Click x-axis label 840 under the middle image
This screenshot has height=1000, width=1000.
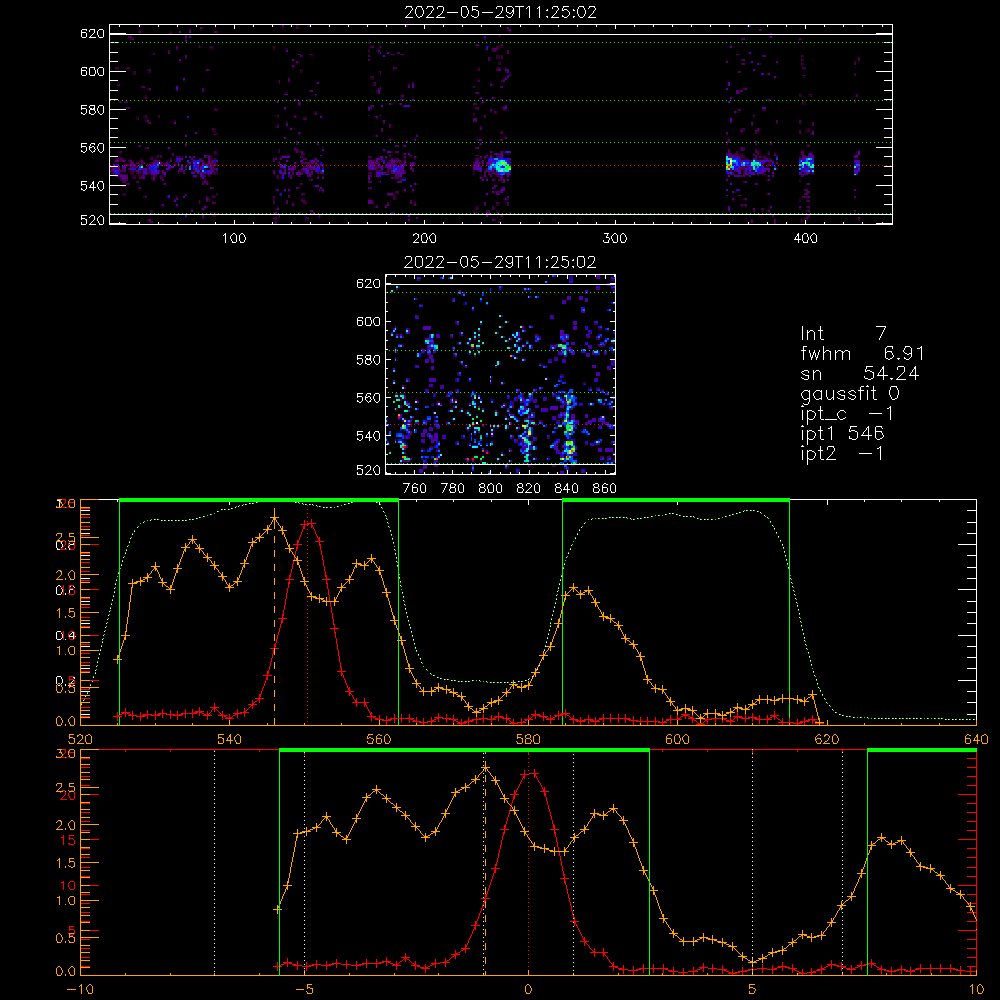(x=566, y=489)
